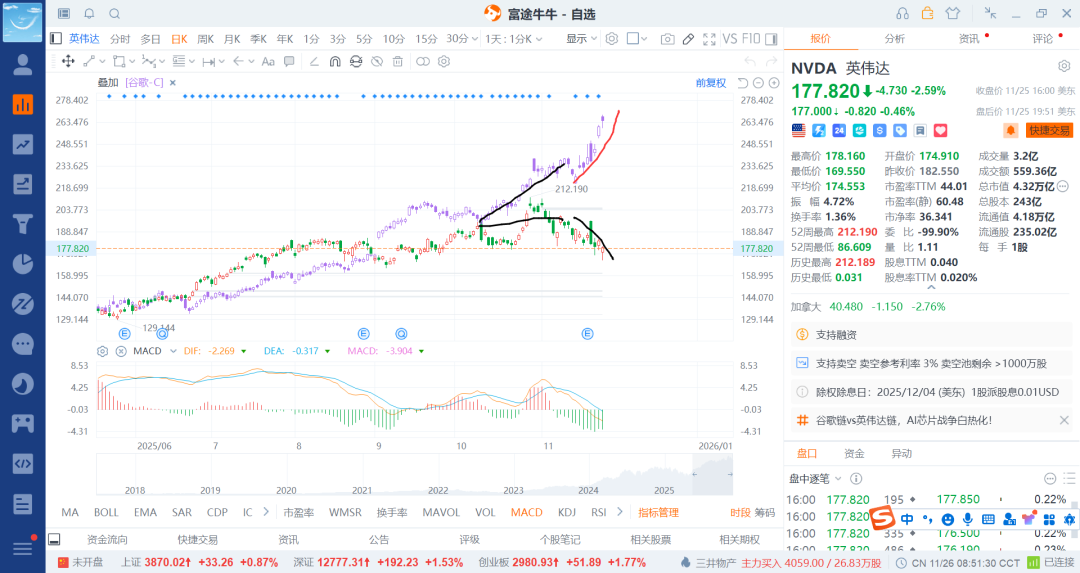Screen dimensions: 1080x573
Task: Toggle the left watchlist panel
Action: 56,39
